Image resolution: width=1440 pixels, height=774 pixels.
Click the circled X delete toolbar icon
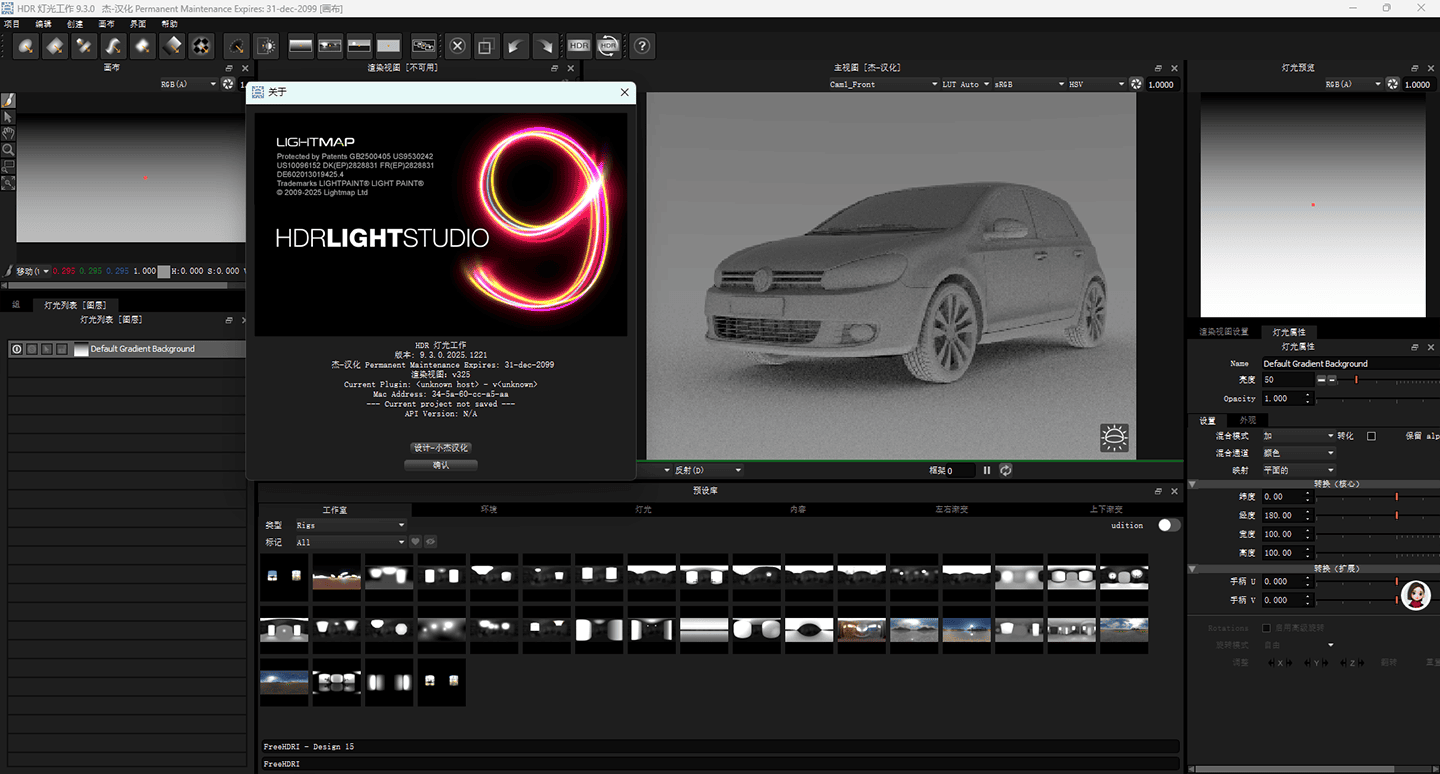(x=457, y=45)
